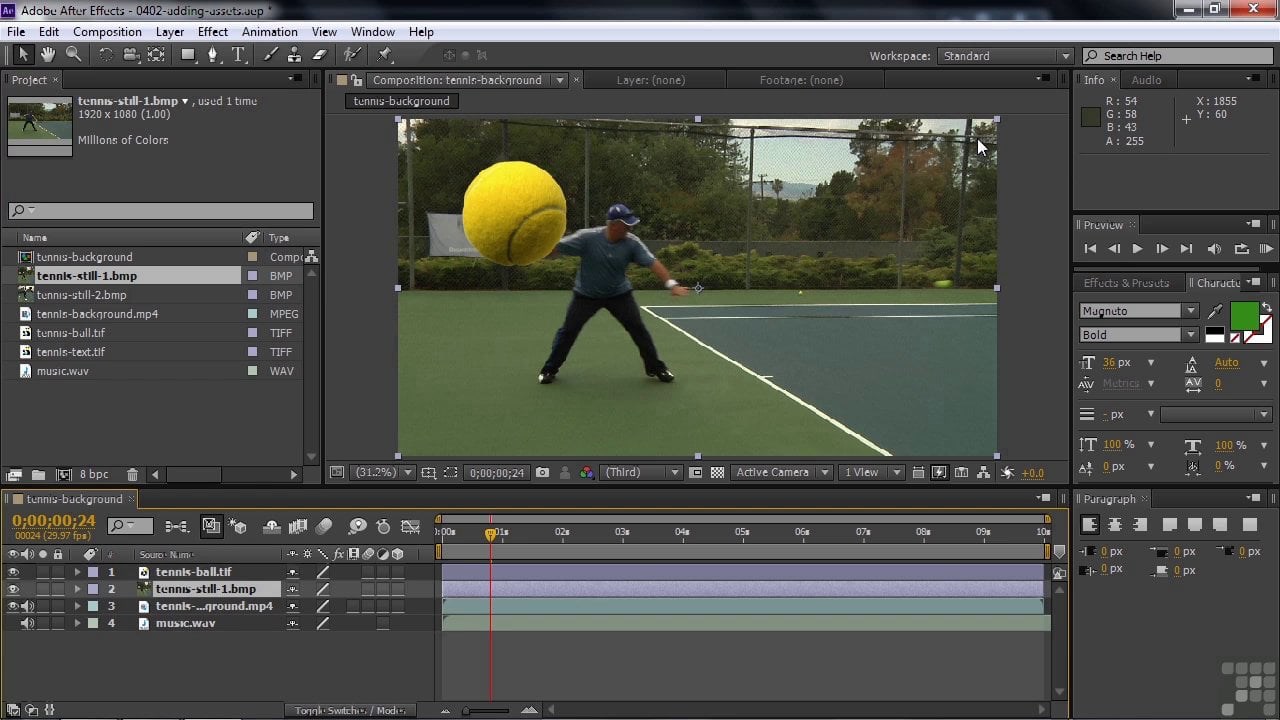Mute audio for music.wav layer
The width and height of the screenshot is (1280, 720).
(x=27, y=623)
